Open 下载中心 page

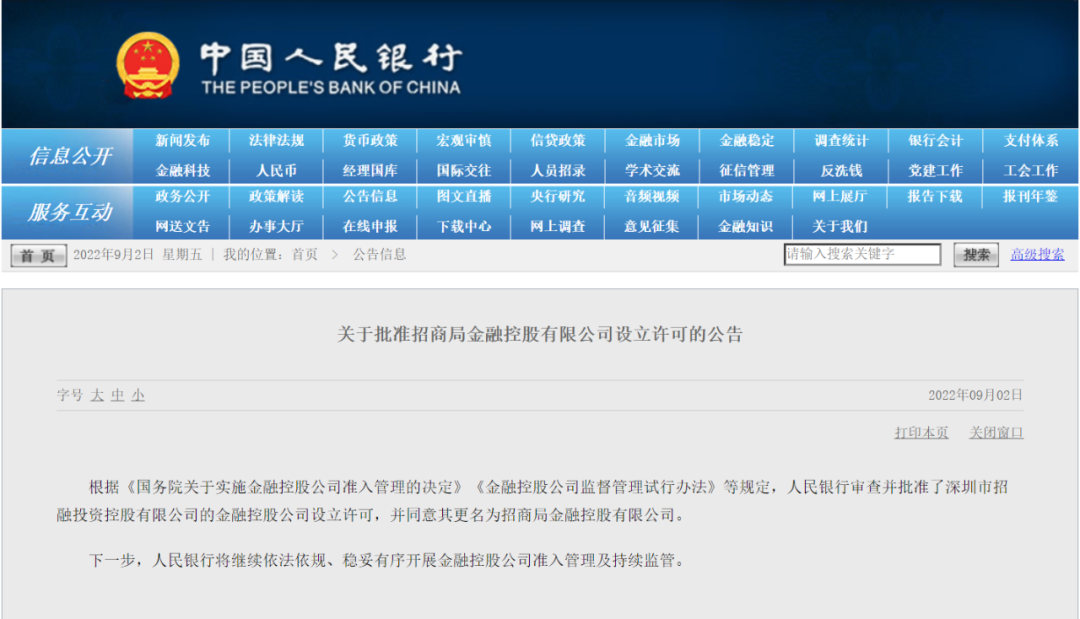click(464, 226)
